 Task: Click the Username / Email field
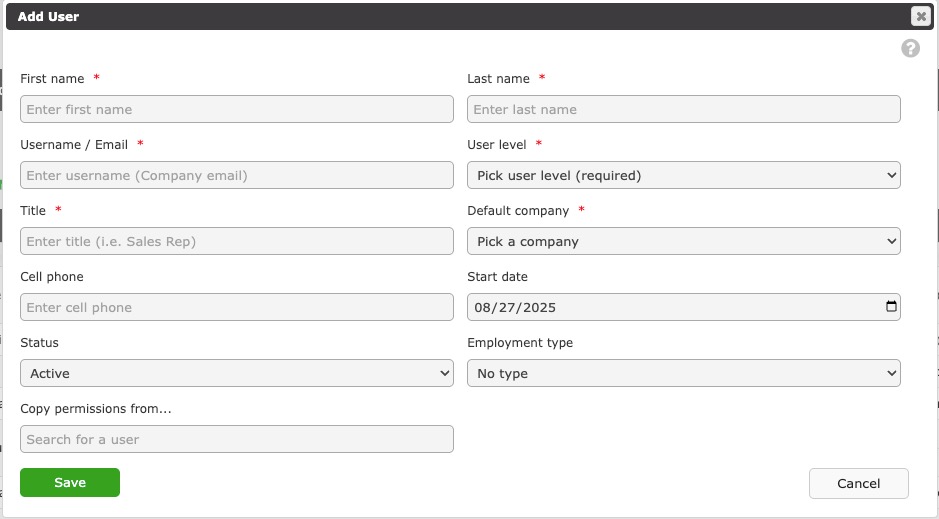pos(237,175)
